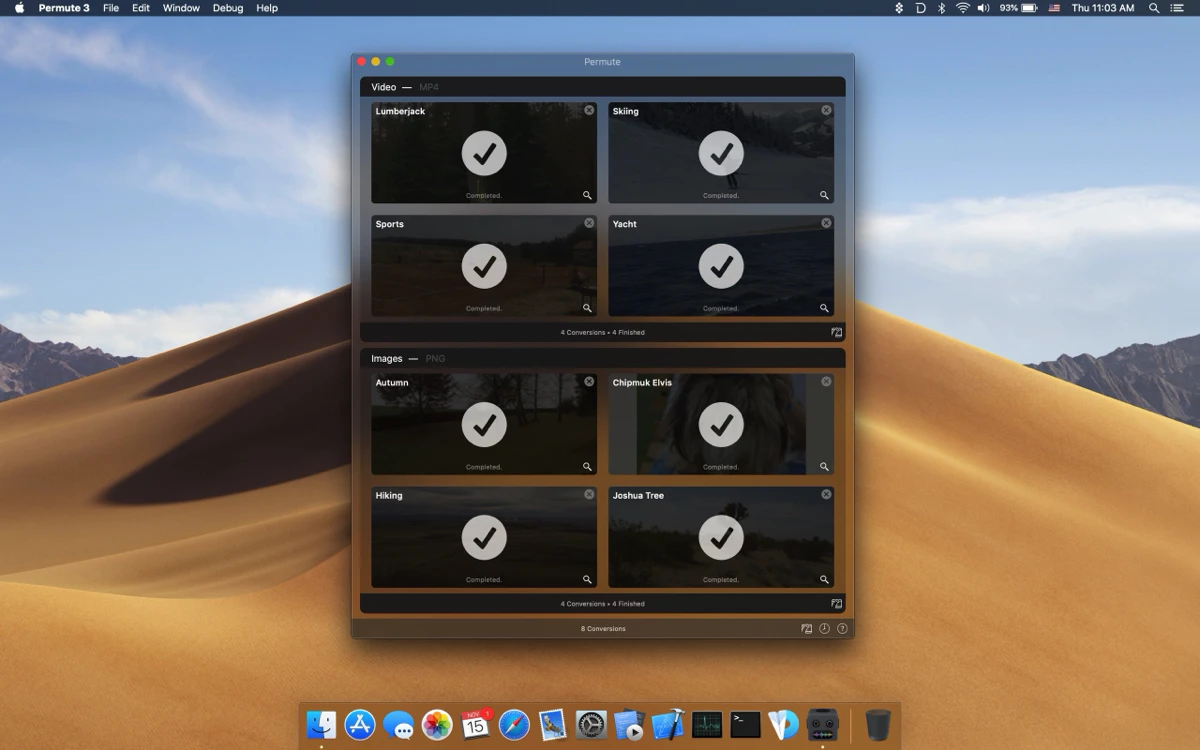Remove the Sports conversion with its X icon
Image resolution: width=1200 pixels, height=750 pixels.
point(589,223)
